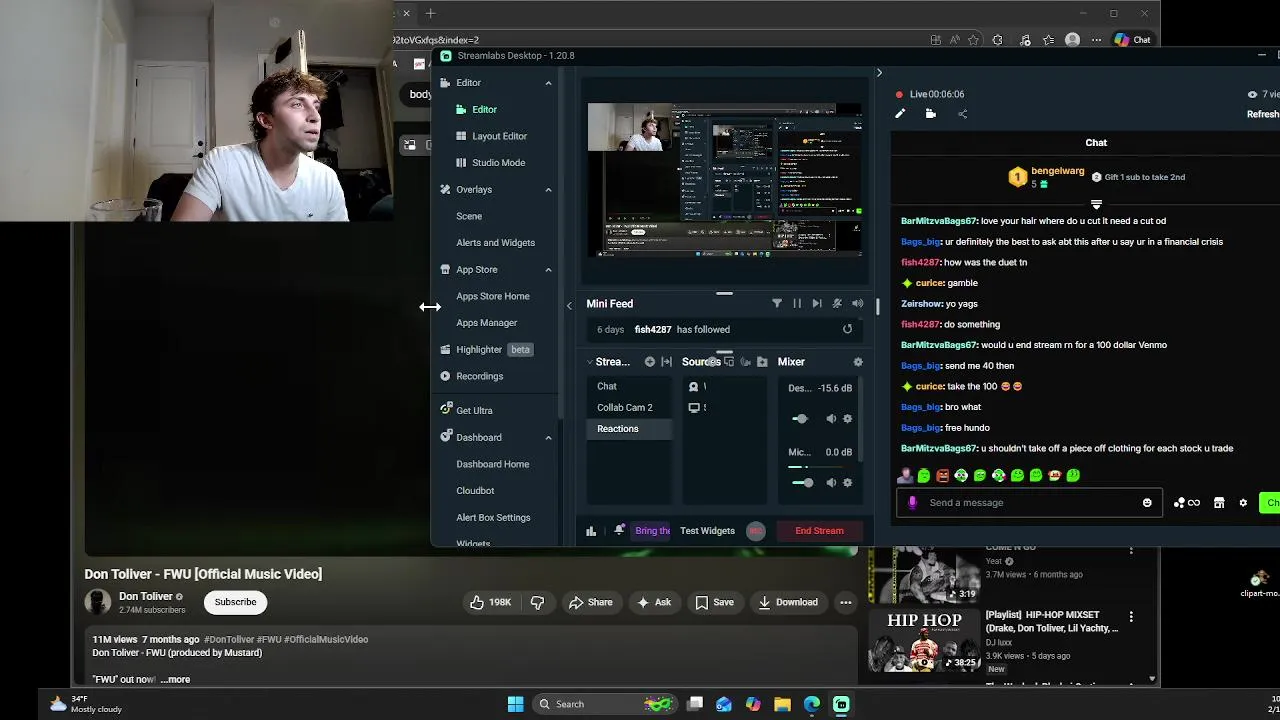Screen dimensions: 1280x720
Task: Open Layout Editor
Action: tap(499, 136)
